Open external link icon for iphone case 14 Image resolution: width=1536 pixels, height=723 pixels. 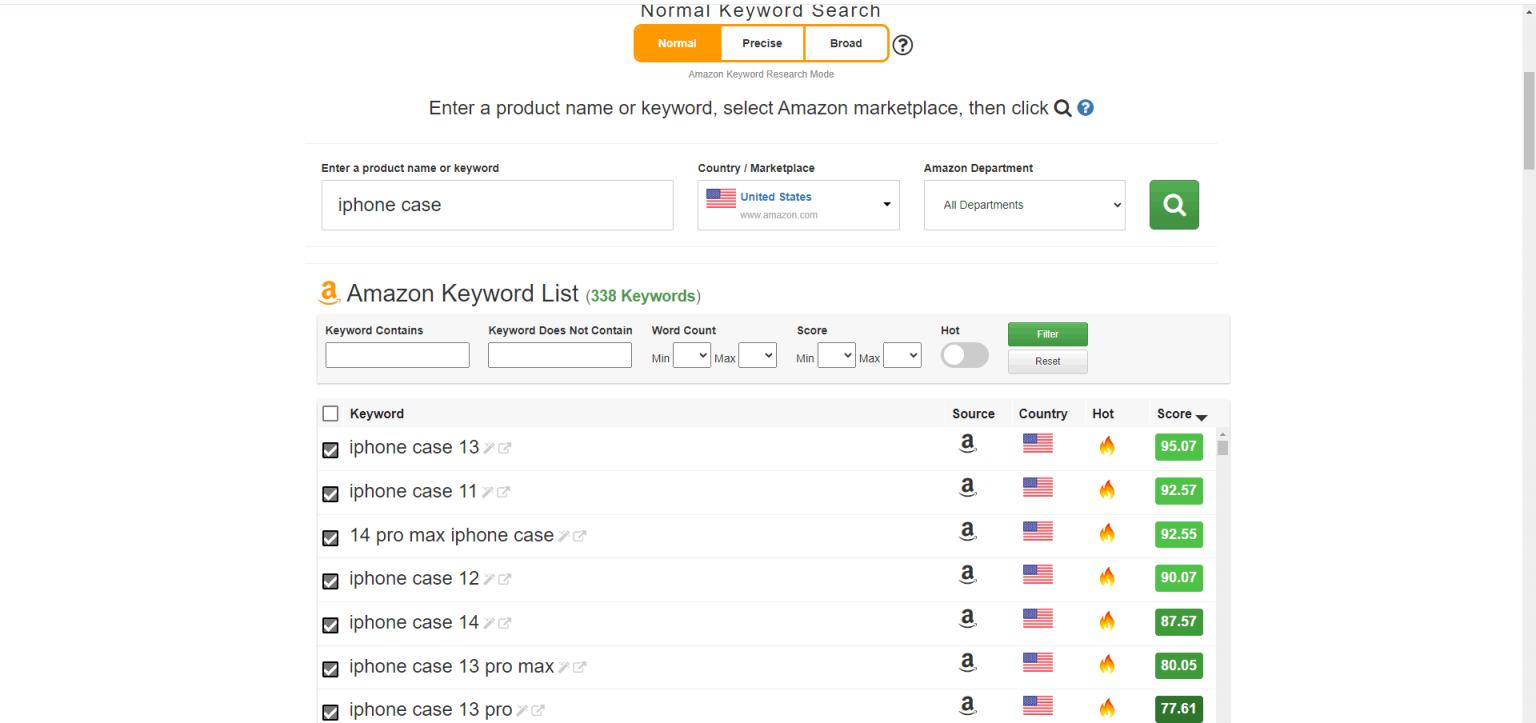pyautogui.click(x=505, y=623)
